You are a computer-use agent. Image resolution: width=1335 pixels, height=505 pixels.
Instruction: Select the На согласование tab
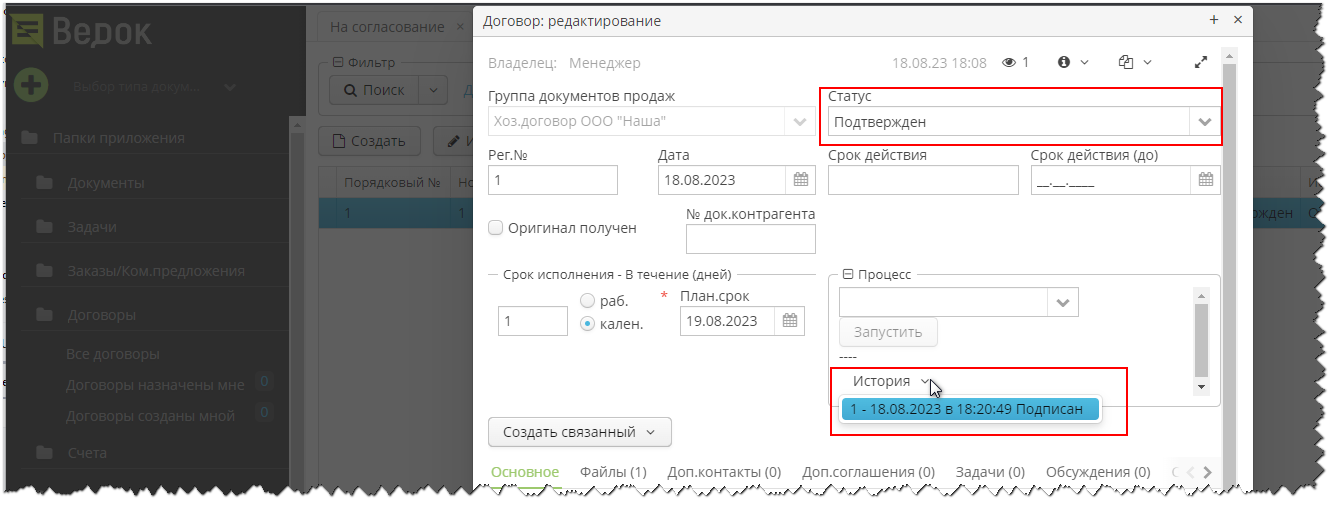click(388, 27)
